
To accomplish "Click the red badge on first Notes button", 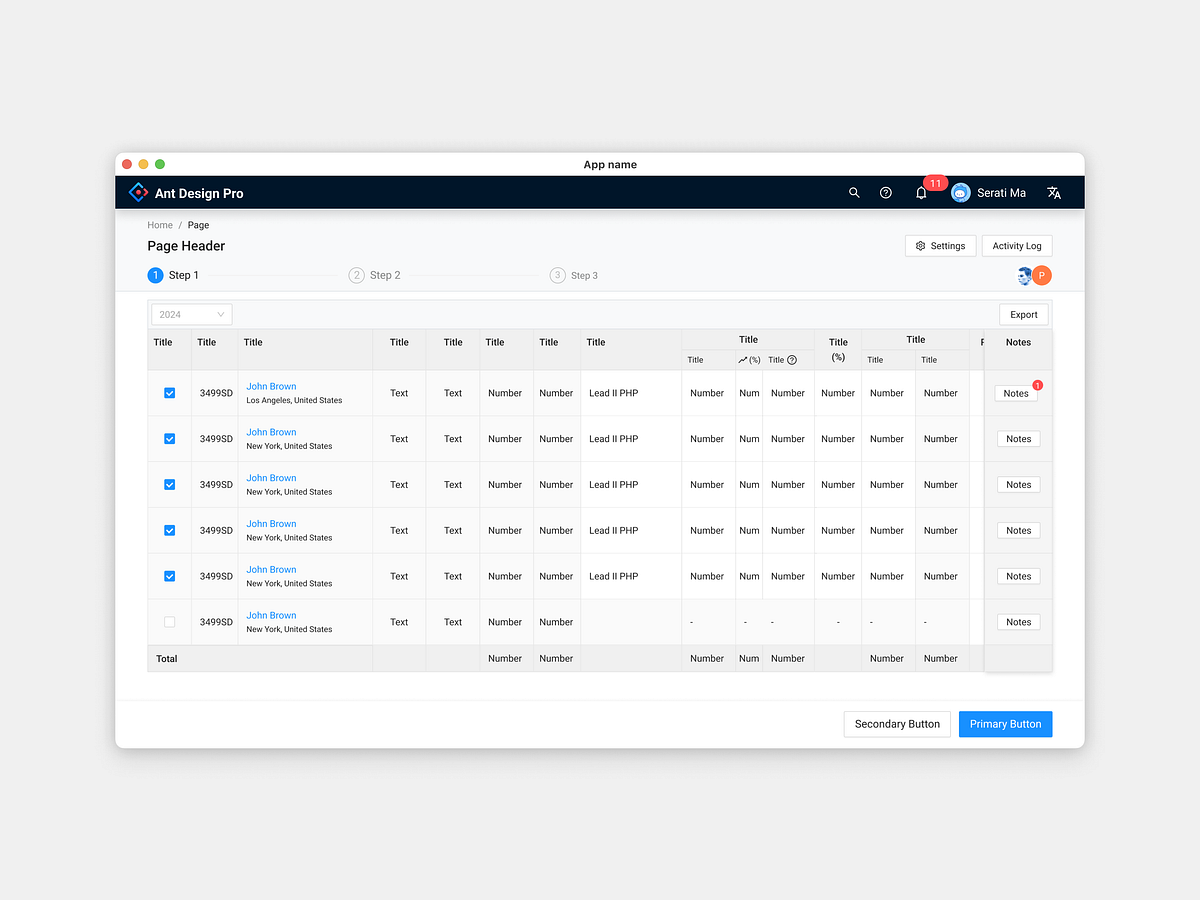I will click(x=1037, y=385).
